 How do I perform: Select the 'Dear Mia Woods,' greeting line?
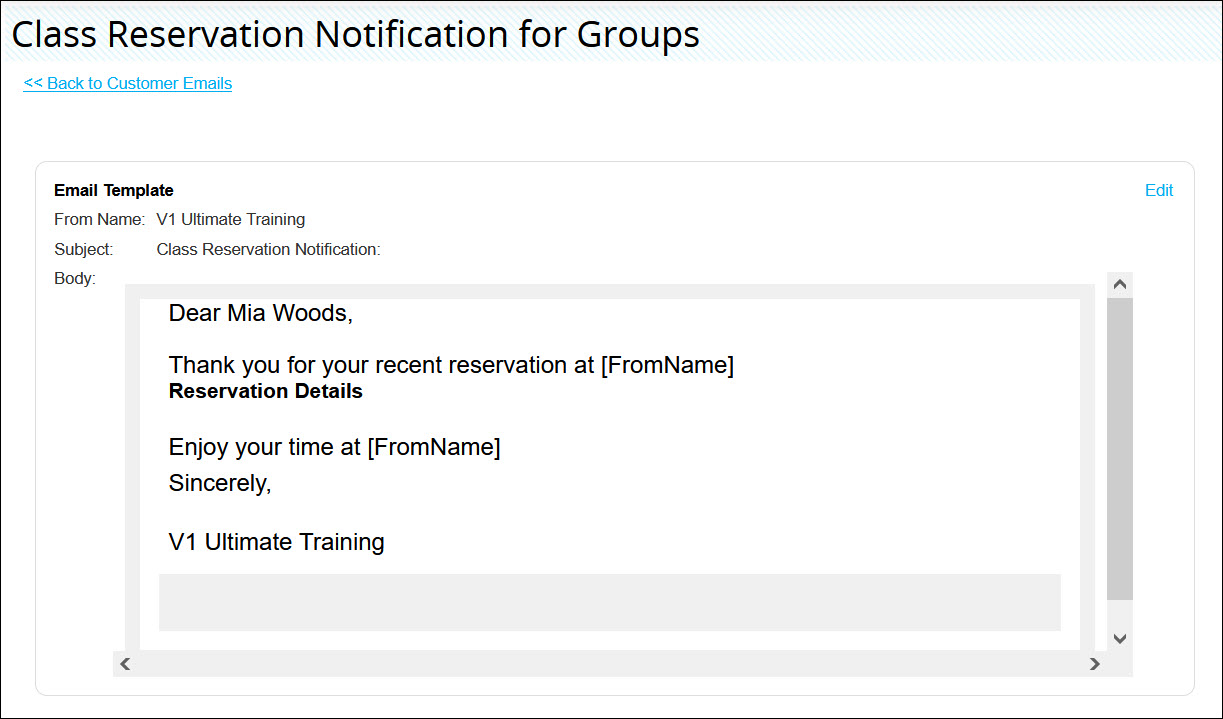261,313
